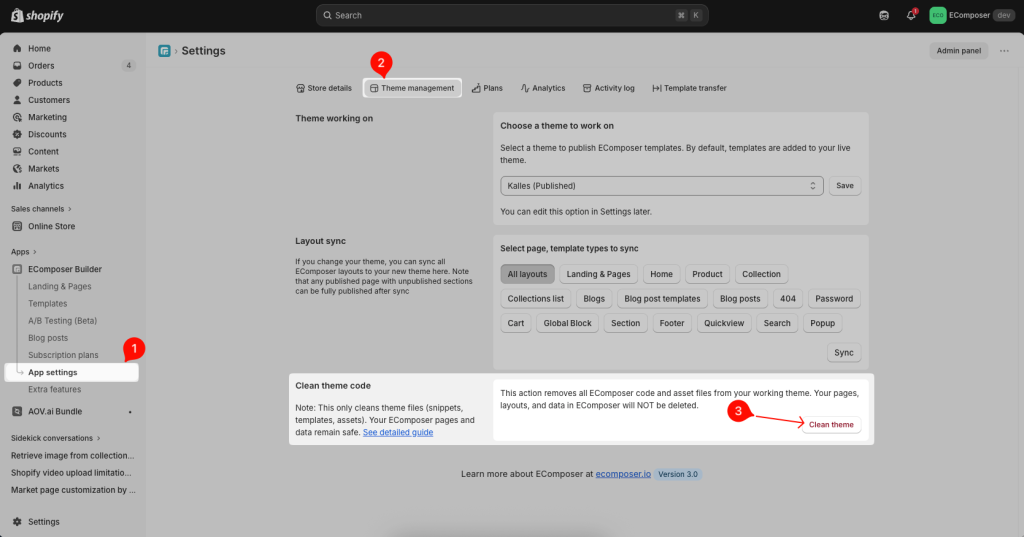Screen dimensions: 1024x537
Task: Expand the Sidekick conversations section
Action: tap(55, 438)
